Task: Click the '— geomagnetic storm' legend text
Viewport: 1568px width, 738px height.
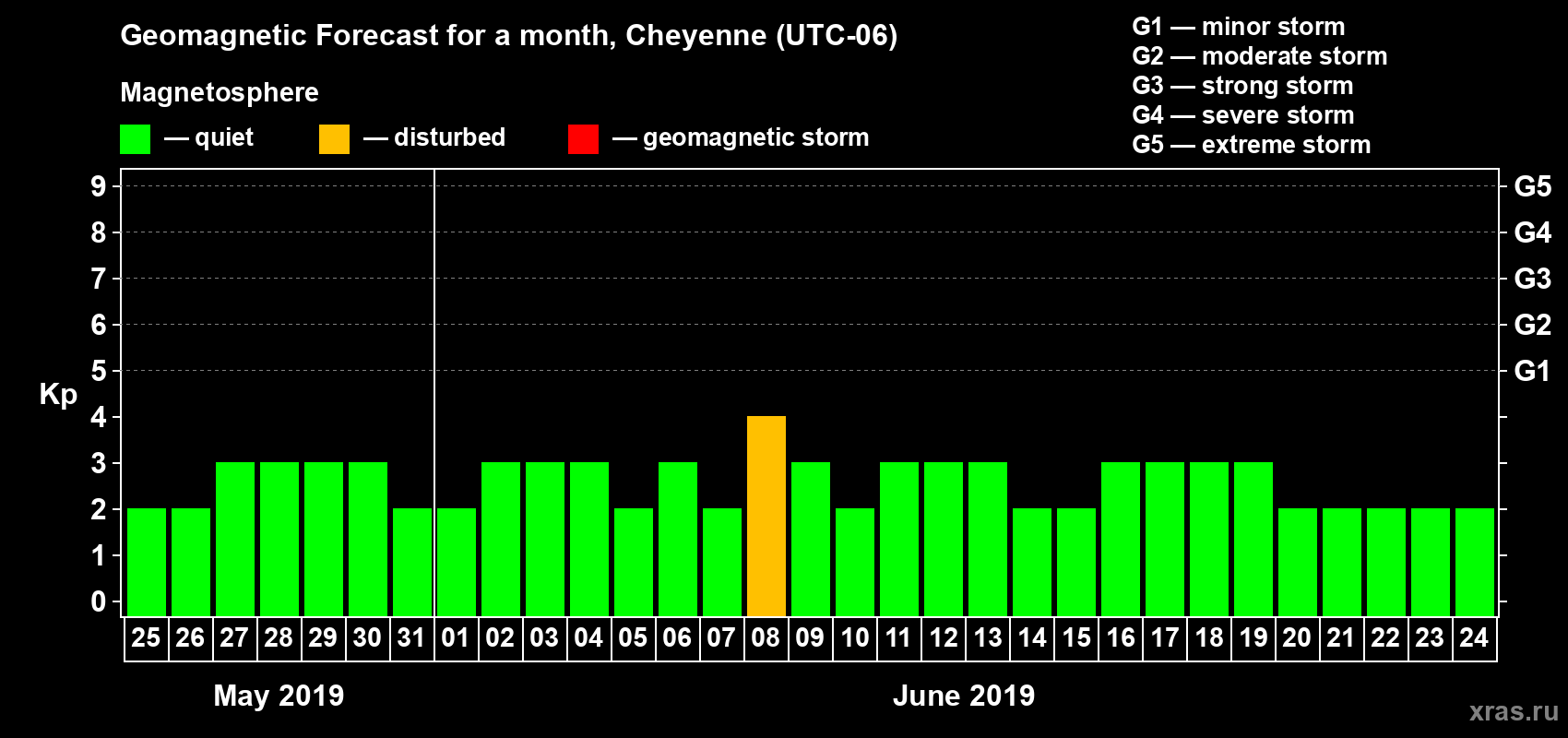Action: (x=741, y=138)
